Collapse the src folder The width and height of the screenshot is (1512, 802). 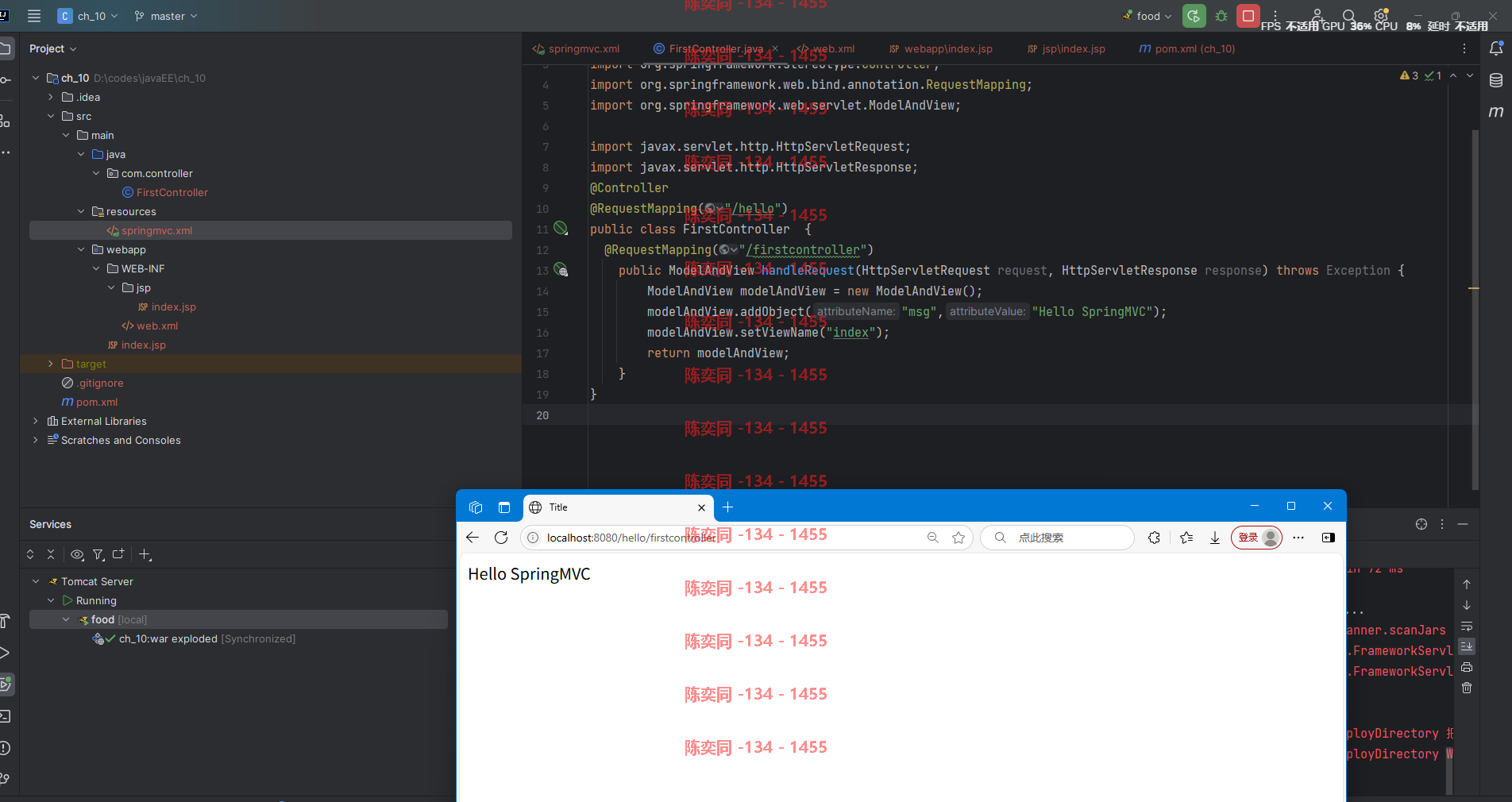click(x=51, y=116)
